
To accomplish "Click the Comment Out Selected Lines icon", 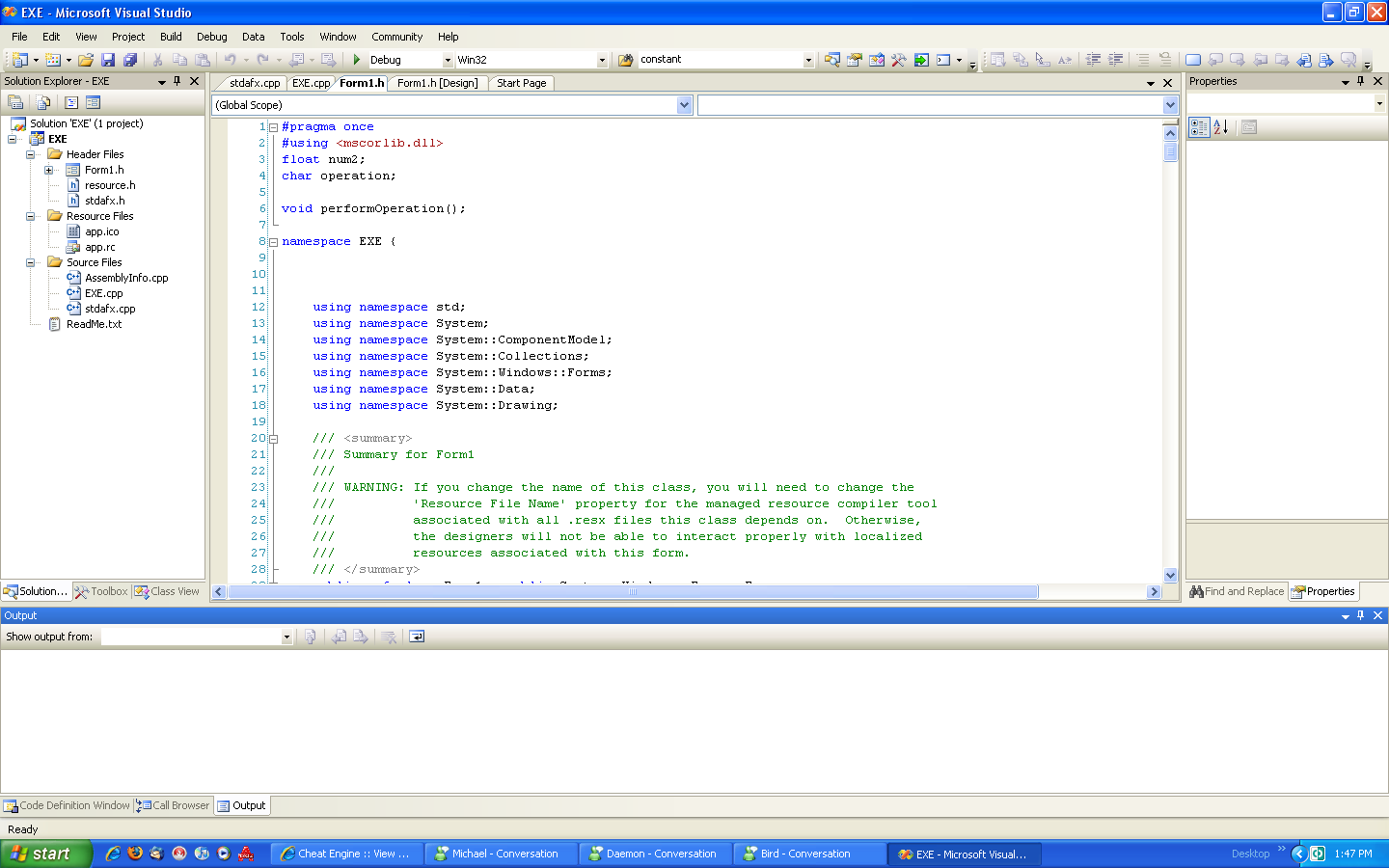I will 1142,59.
